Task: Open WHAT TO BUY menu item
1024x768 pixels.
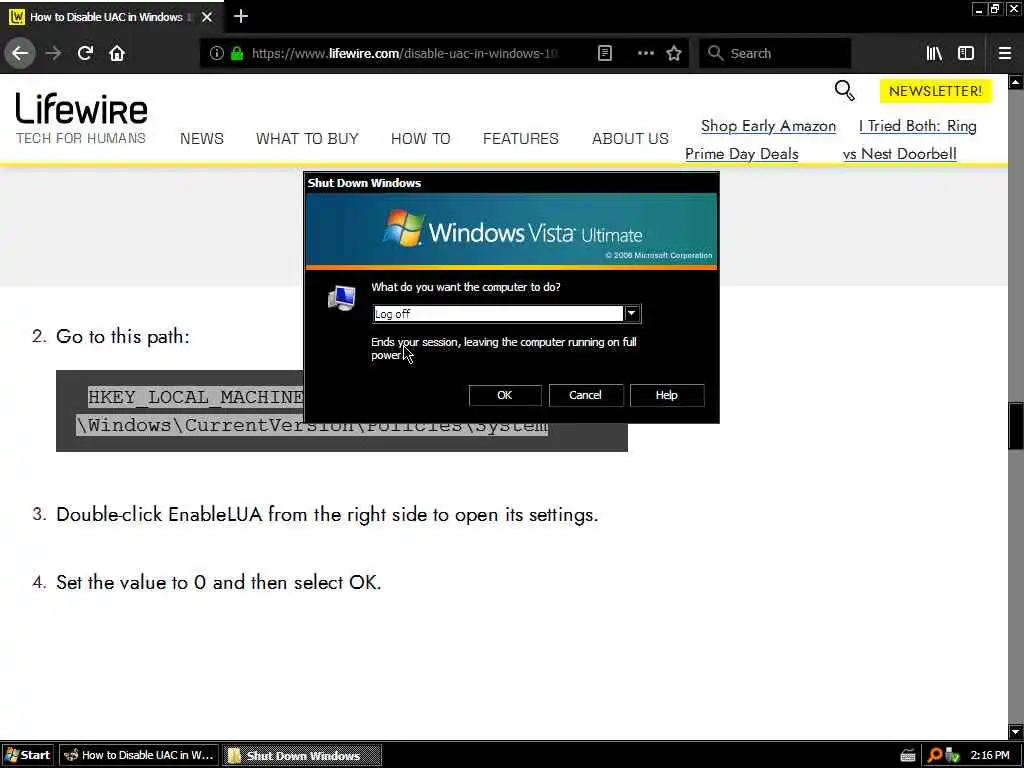Action: [307, 138]
